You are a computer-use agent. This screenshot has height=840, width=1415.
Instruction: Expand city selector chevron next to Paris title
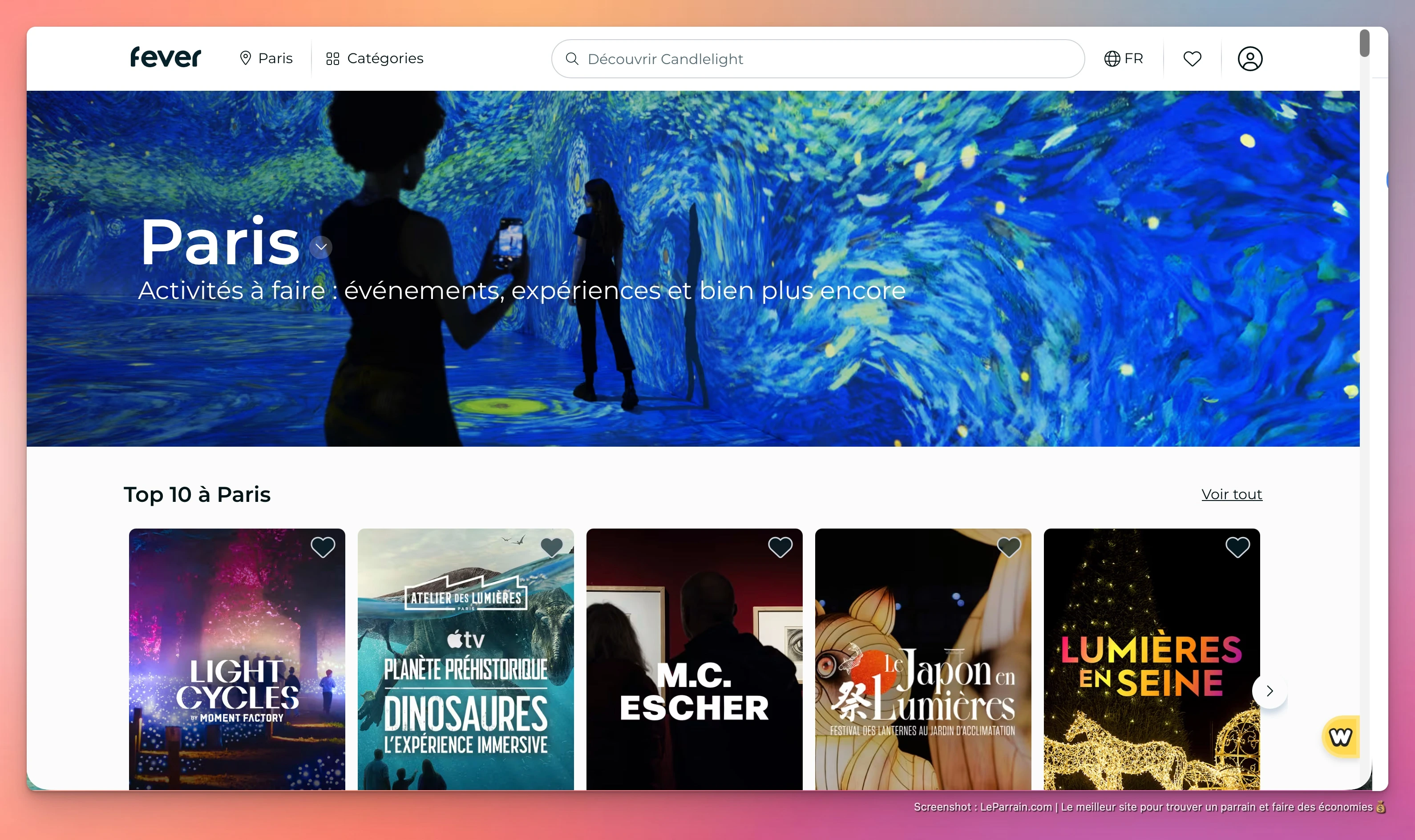[321, 247]
